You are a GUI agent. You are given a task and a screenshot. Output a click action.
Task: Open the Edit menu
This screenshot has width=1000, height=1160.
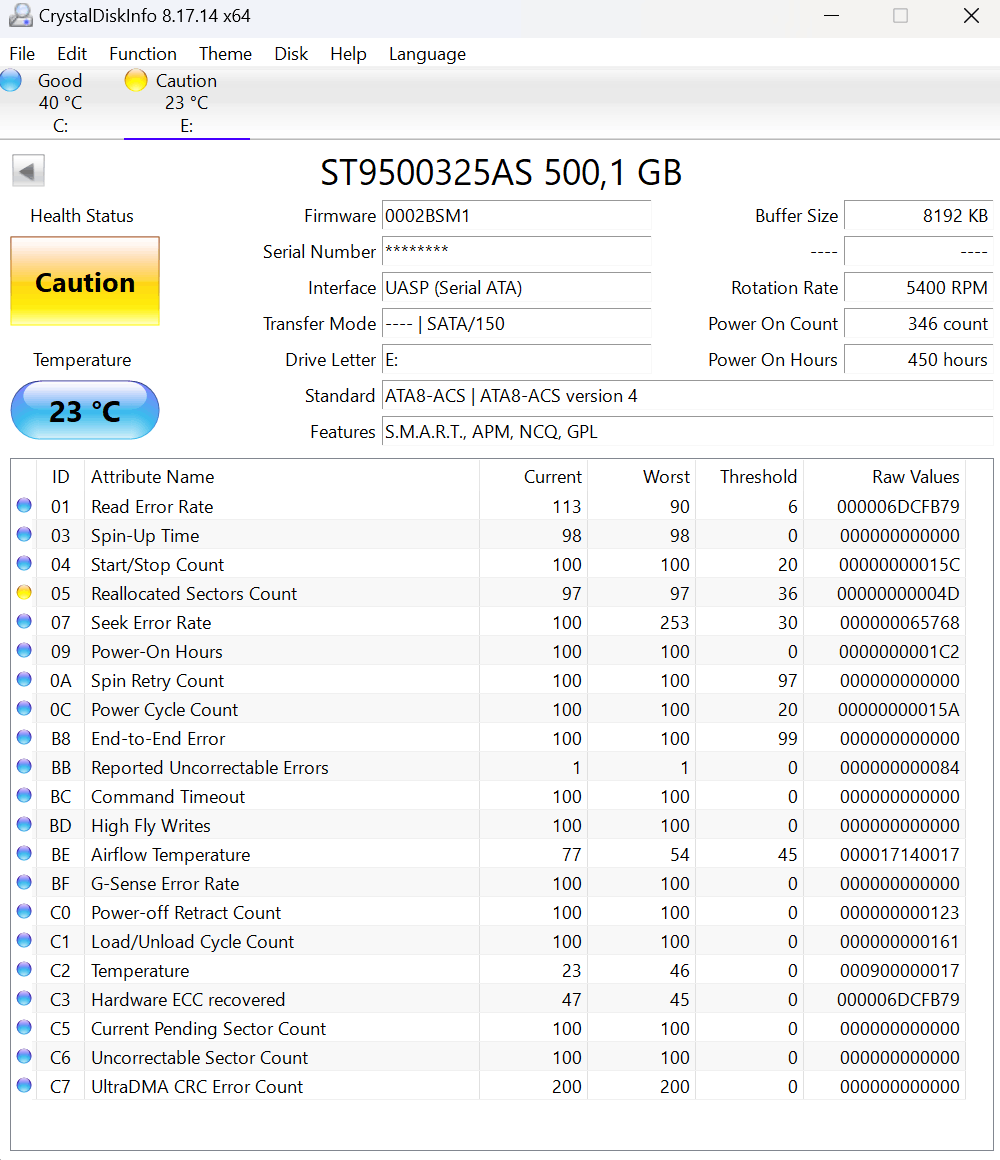click(72, 54)
